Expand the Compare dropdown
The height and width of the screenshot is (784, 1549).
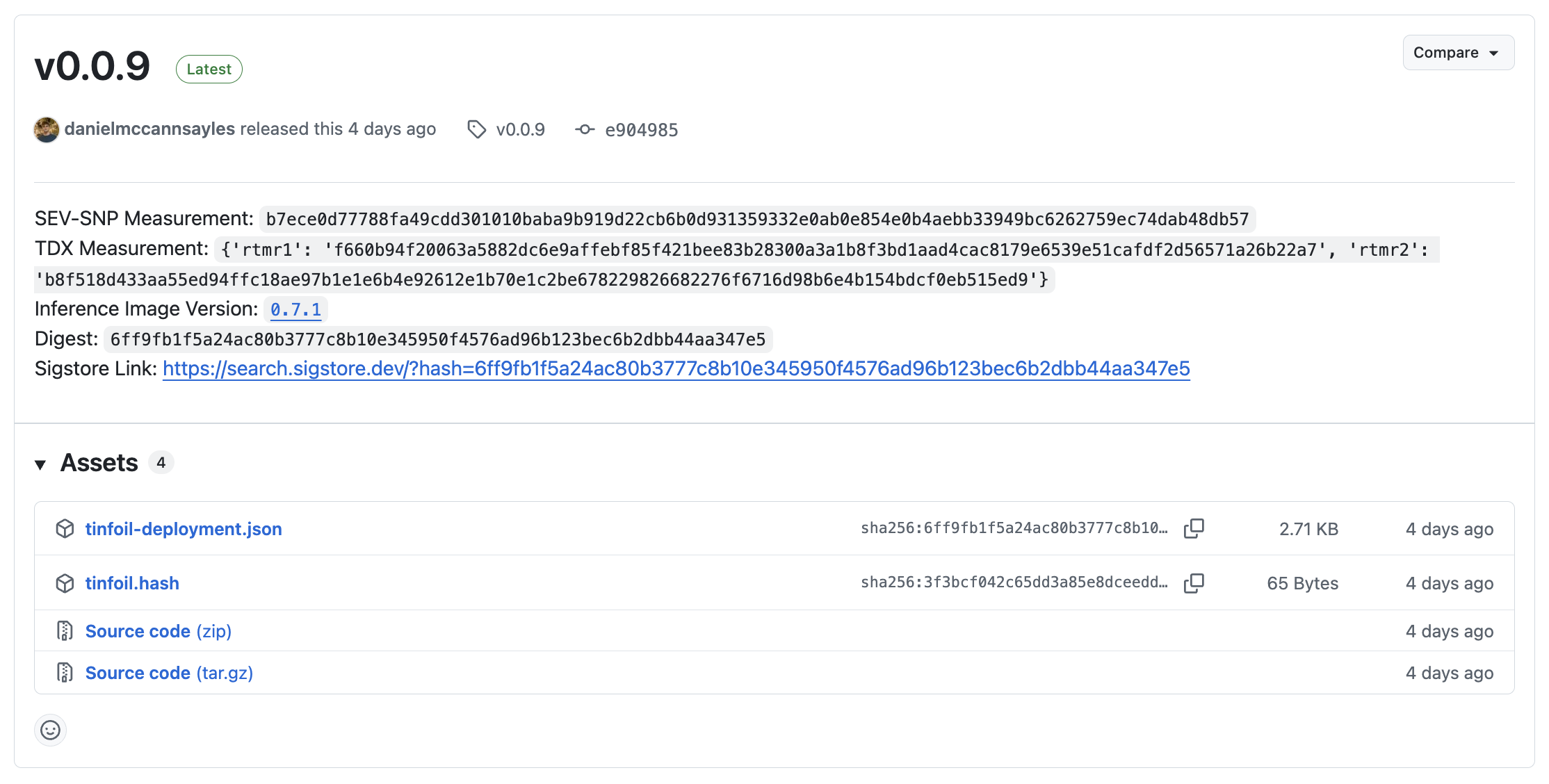[x=1458, y=52]
